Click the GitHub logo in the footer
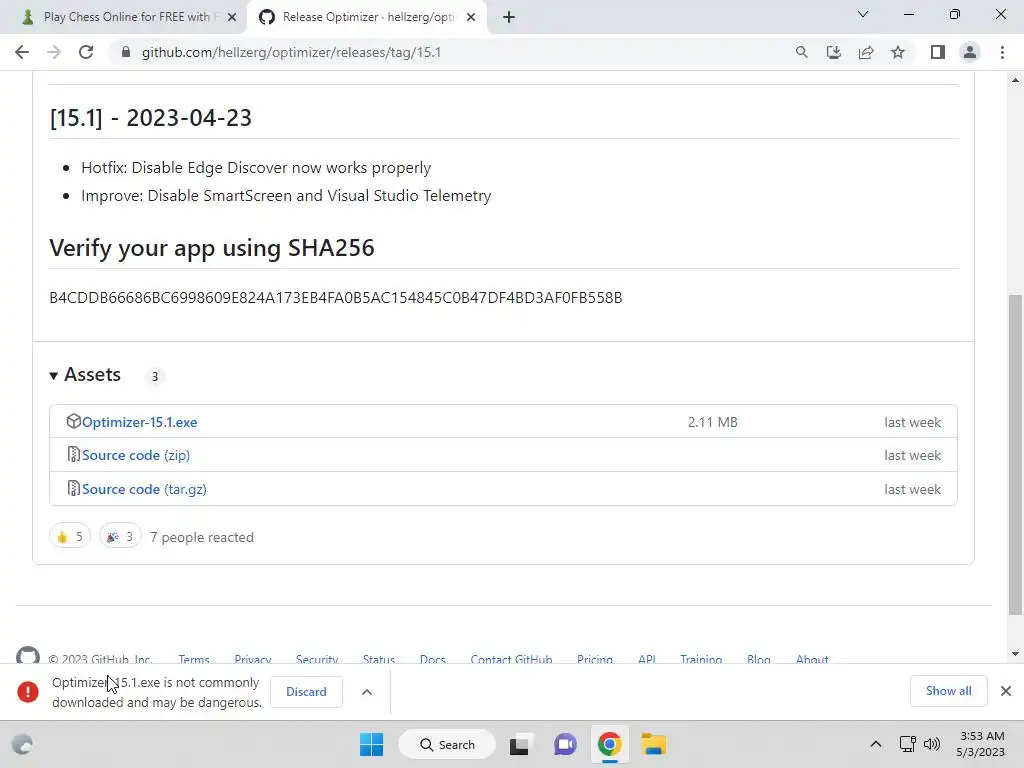 point(28,656)
